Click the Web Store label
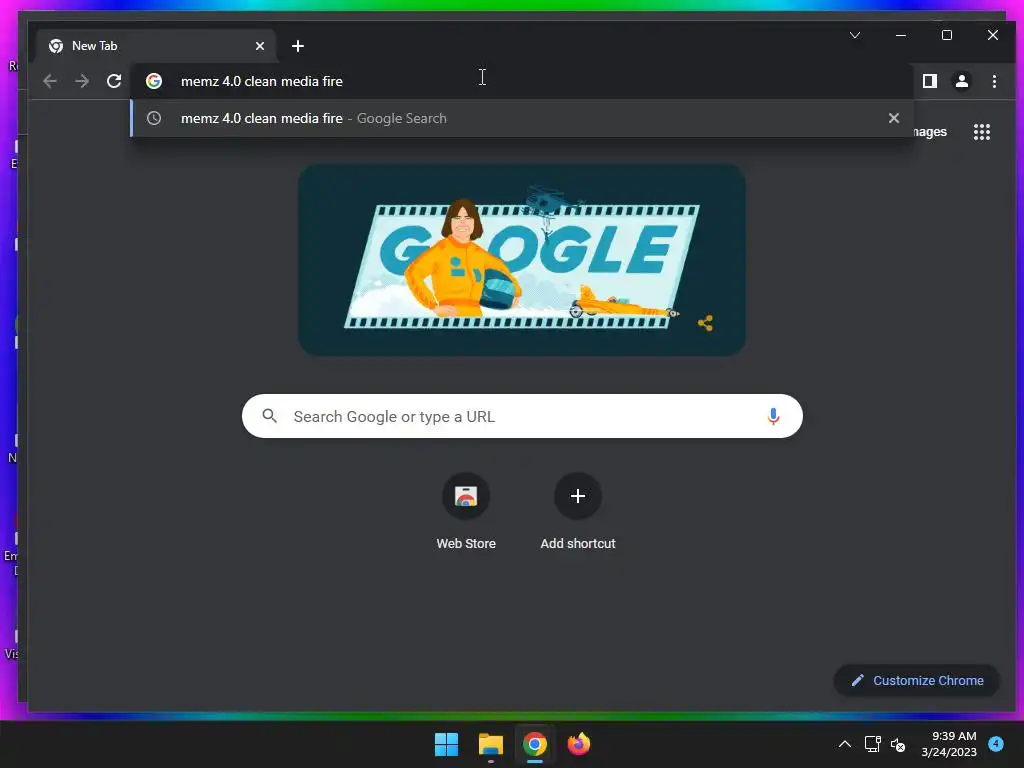This screenshot has height=768, width=1024. click(466, 543)
